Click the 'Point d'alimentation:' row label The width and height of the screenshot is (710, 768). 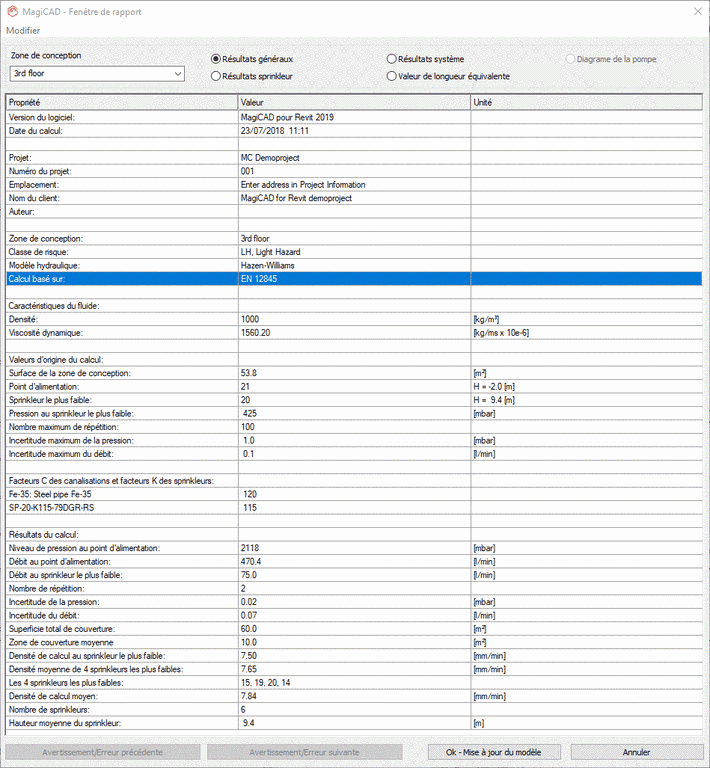coord(44,386)
